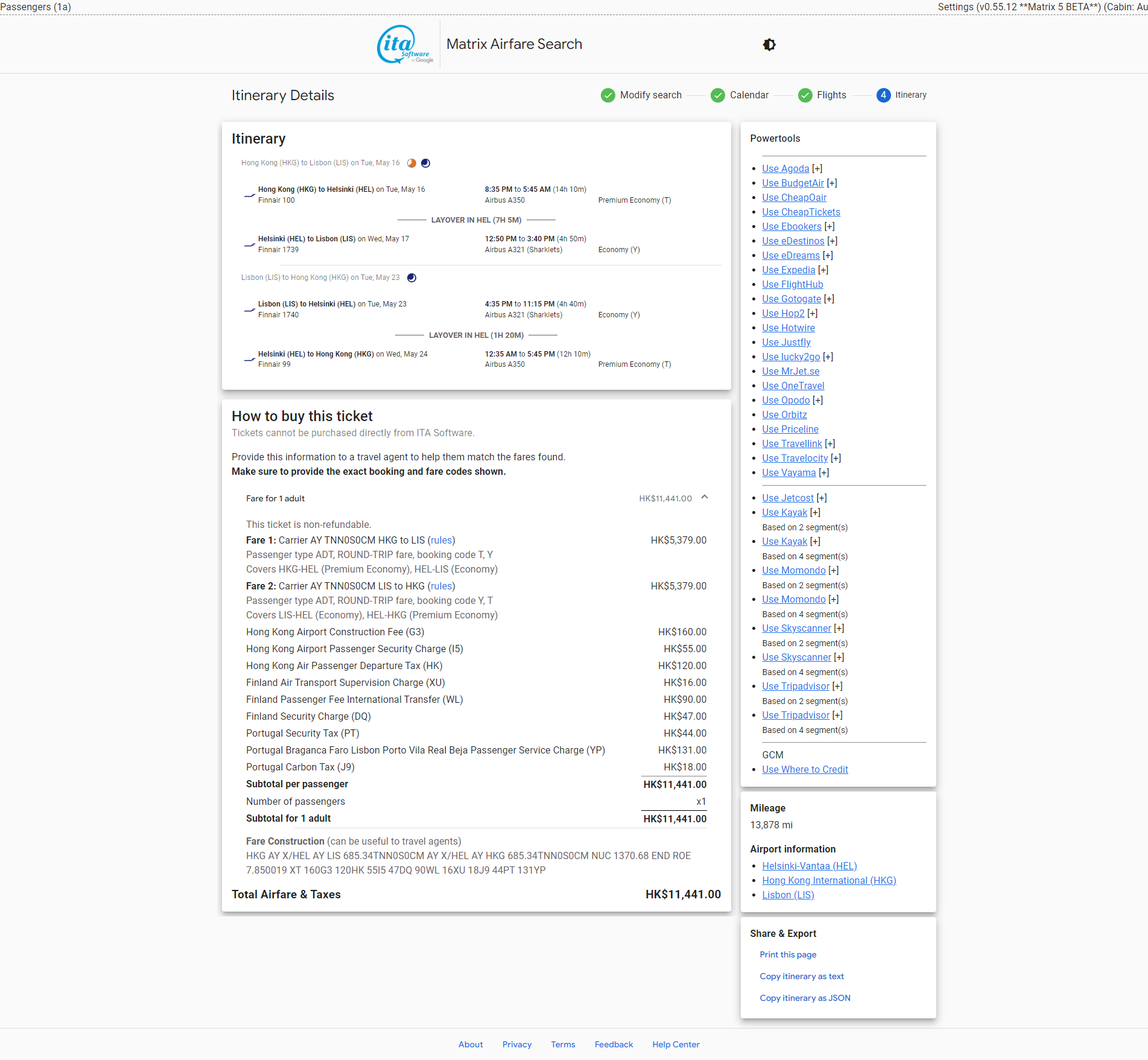Click the plane icon beside Finnair 1740
This screenshot has height=1060, width=1148.
click(x=249, y=309)
